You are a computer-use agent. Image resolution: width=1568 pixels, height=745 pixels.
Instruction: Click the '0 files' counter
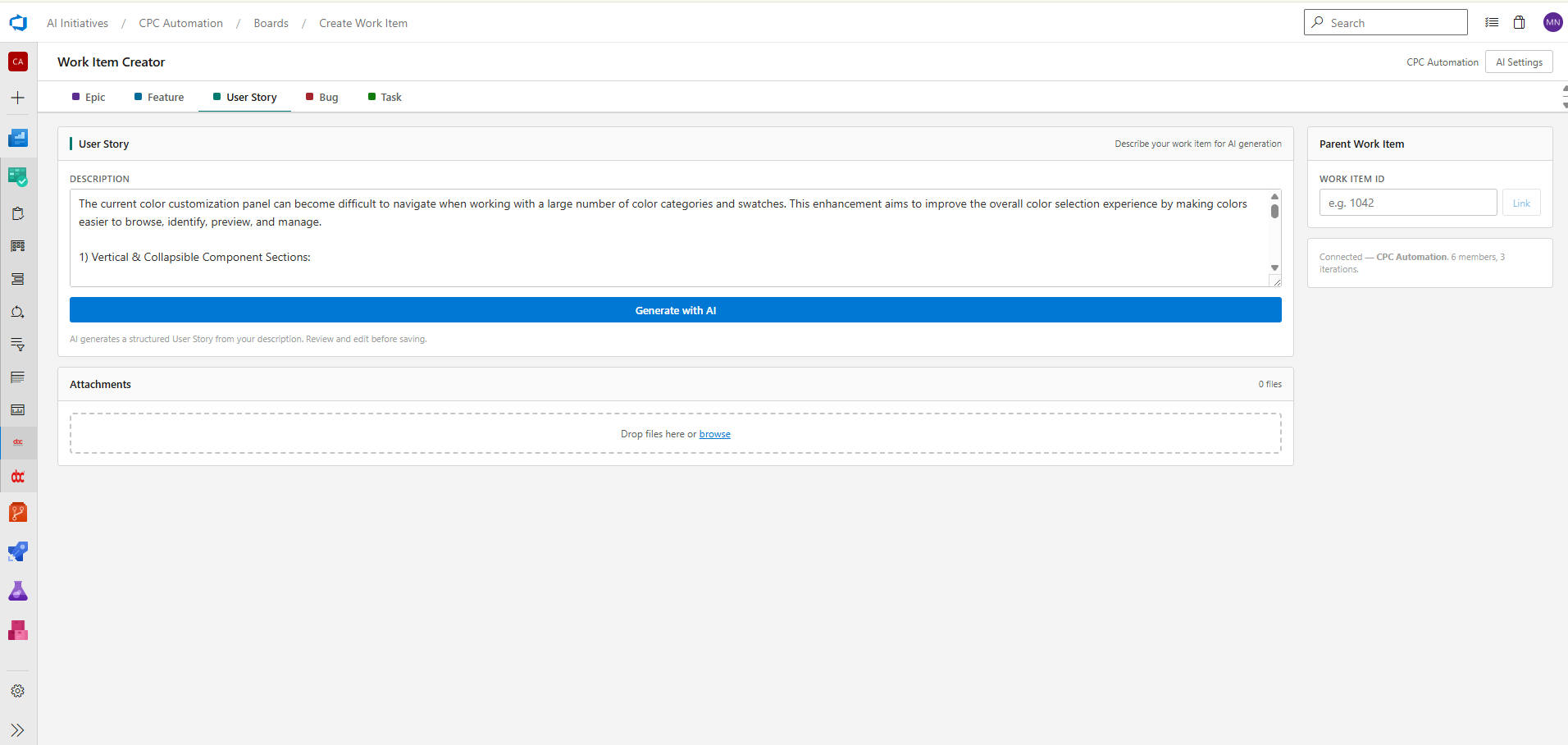(1269, 384)
